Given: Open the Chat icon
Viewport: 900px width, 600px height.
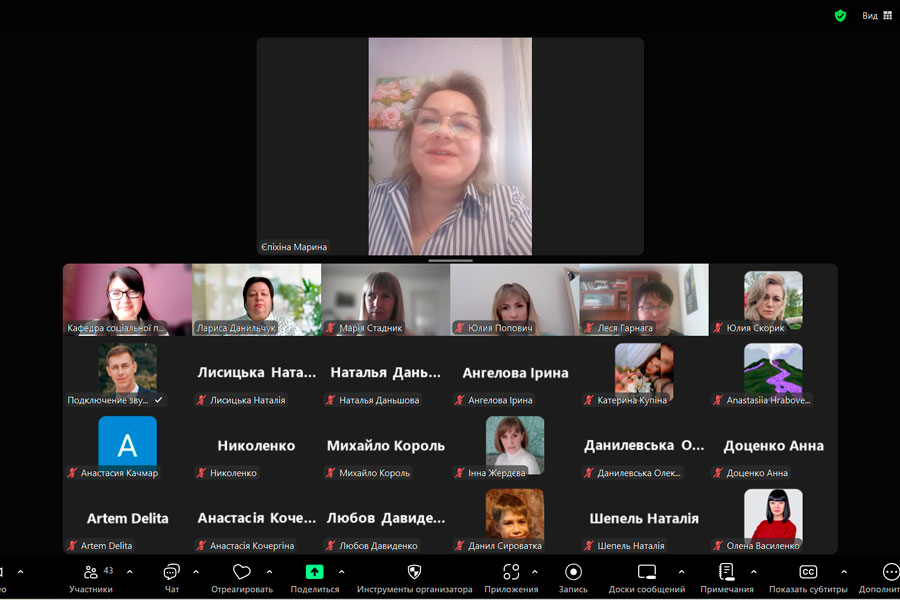Looking at the screenshot, I should point(171,572).
